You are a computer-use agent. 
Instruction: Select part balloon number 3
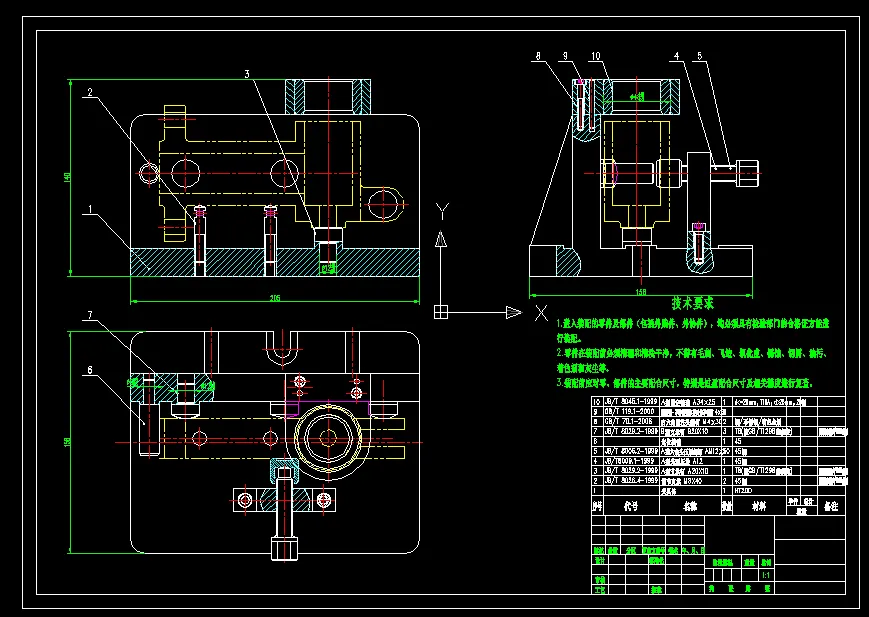click(247, 74)
